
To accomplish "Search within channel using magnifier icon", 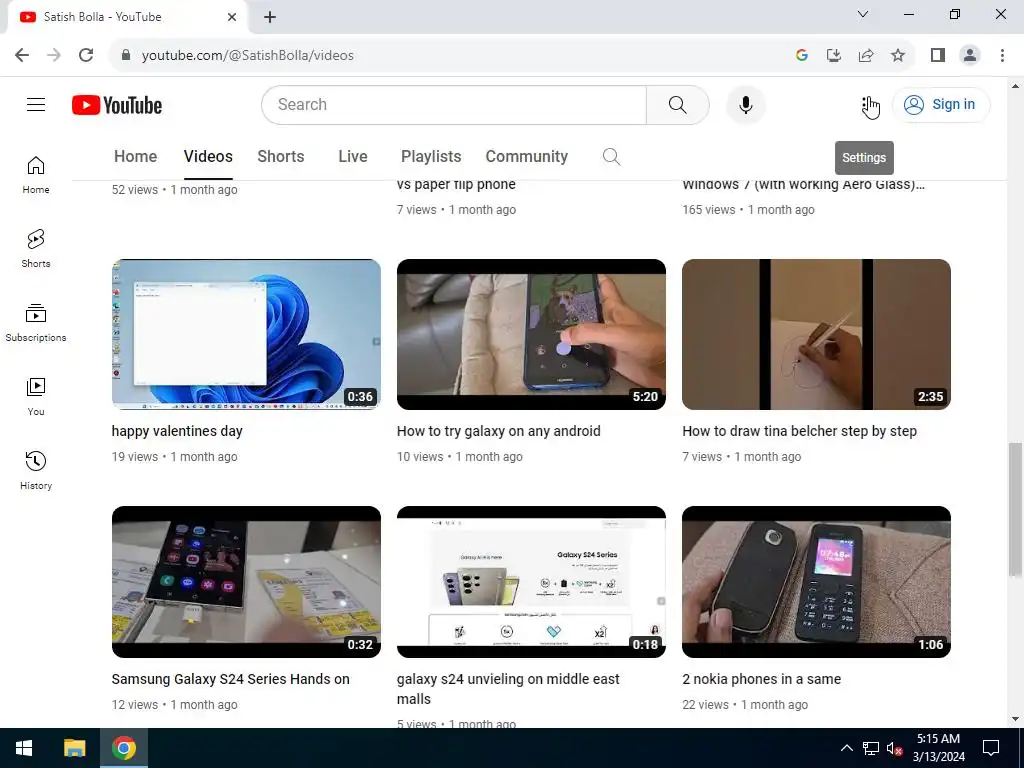I will [x=611, y=157].
